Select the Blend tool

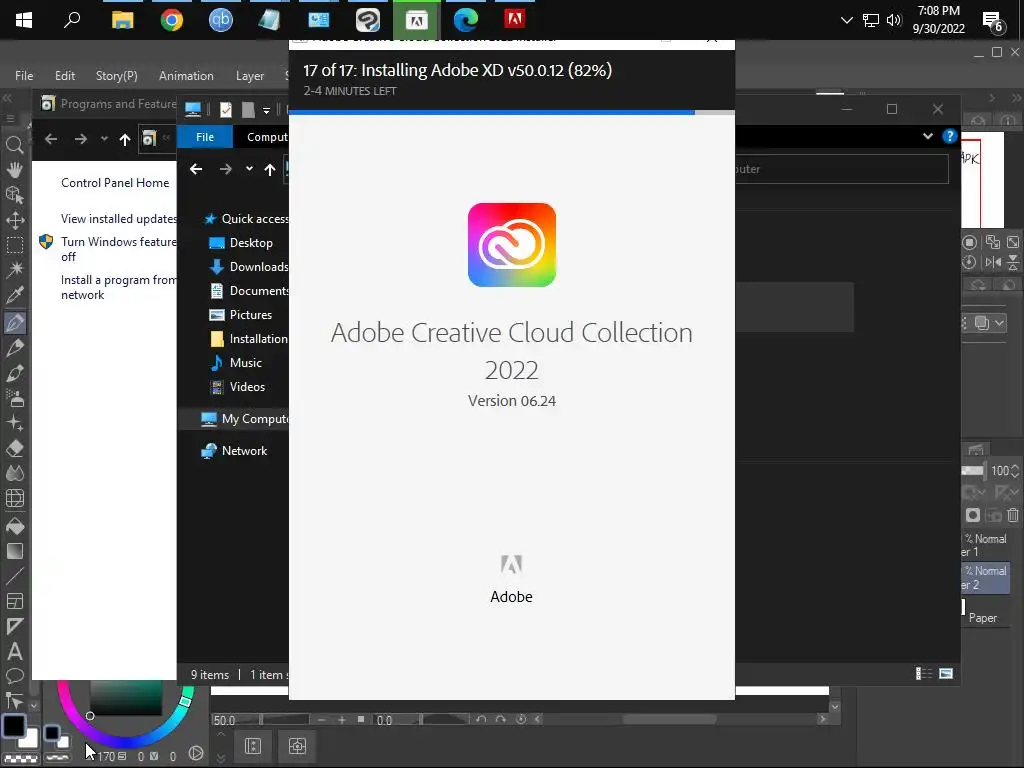pos(14,473)
